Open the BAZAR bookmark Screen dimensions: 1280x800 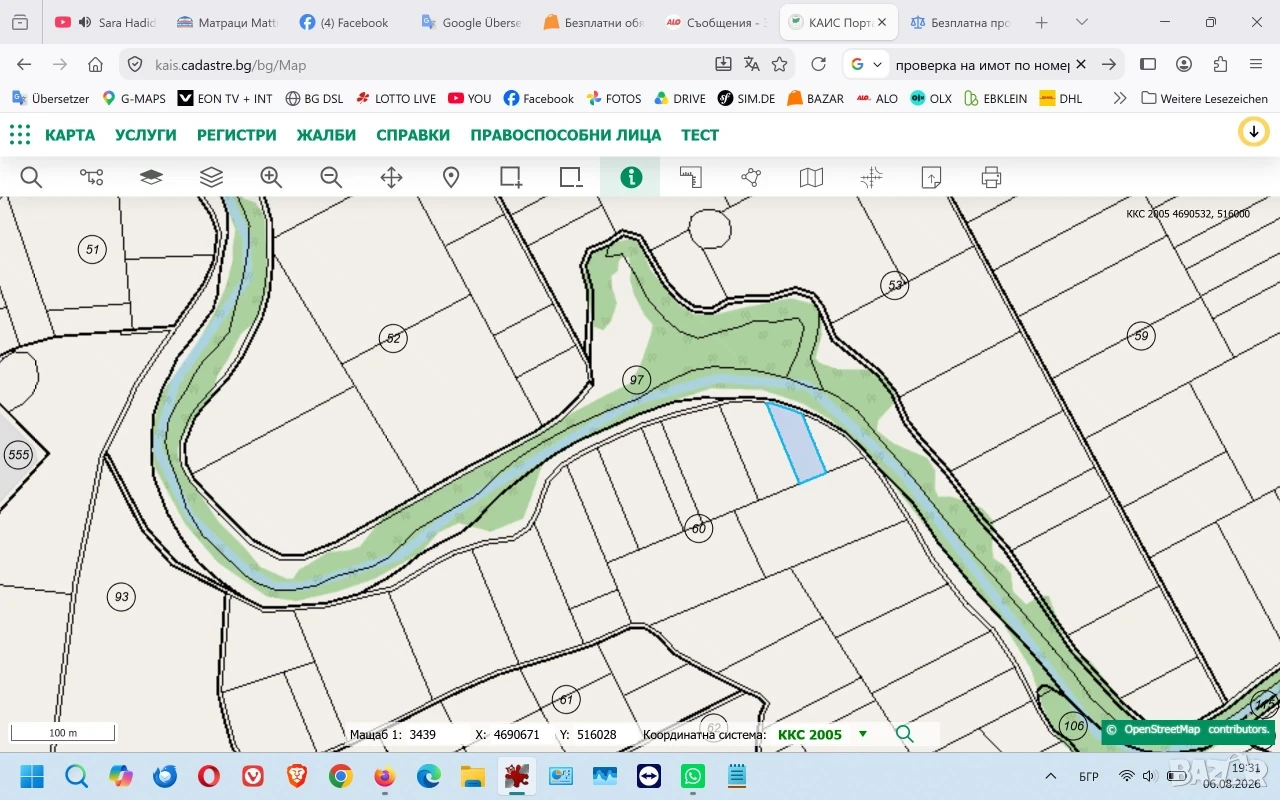815,98
